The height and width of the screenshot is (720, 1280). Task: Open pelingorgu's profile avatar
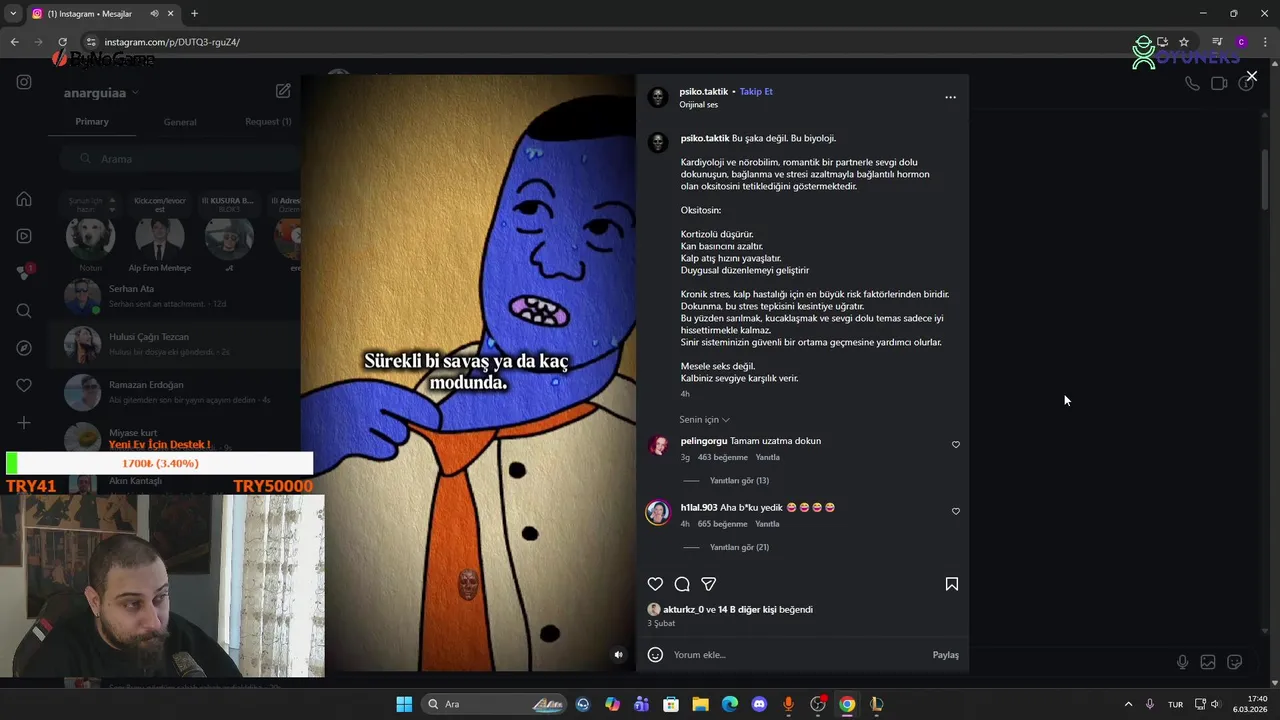coord(658,446)
